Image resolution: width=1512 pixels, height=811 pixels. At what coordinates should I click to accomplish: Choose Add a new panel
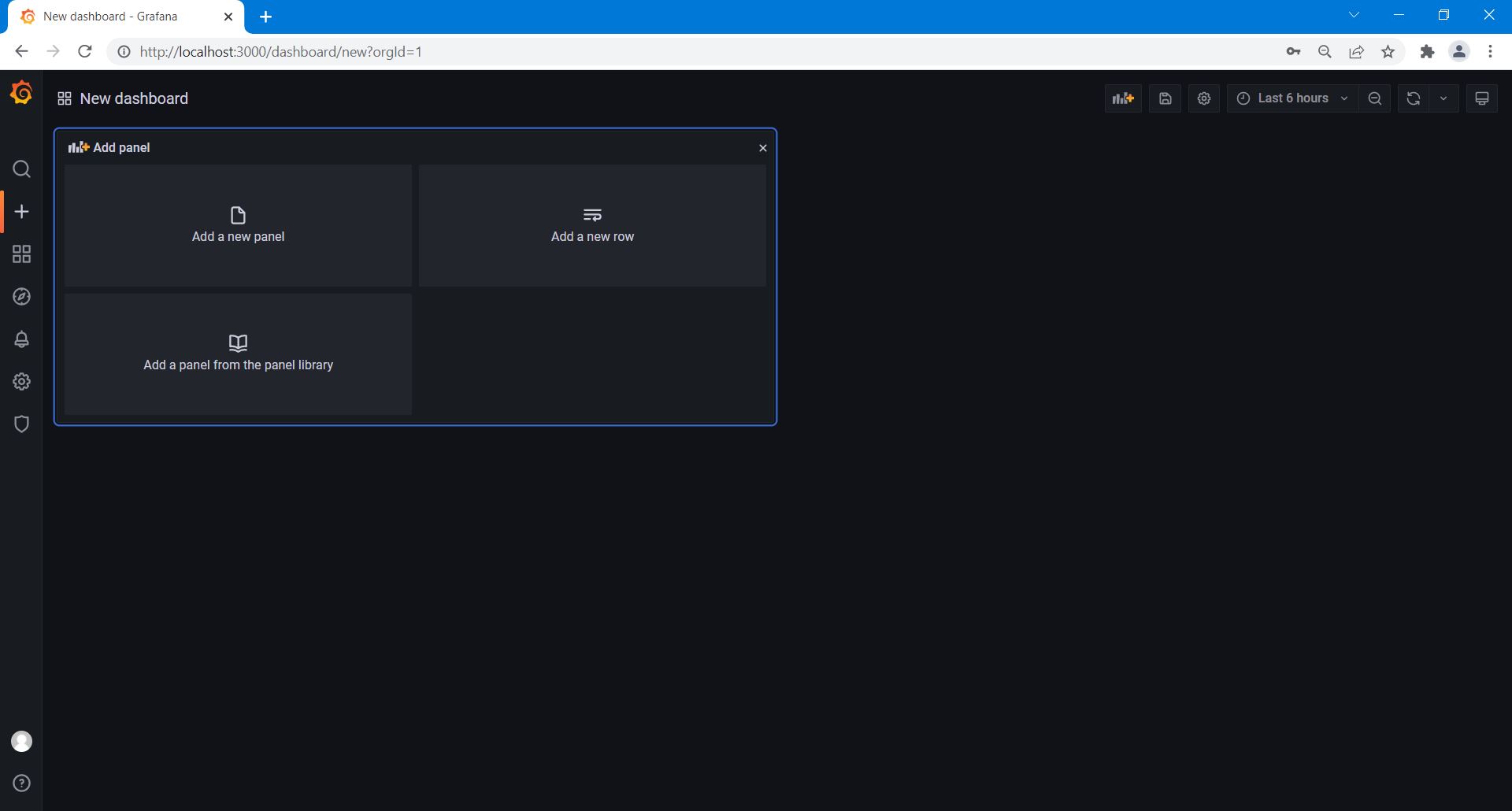tap(238, 226)
